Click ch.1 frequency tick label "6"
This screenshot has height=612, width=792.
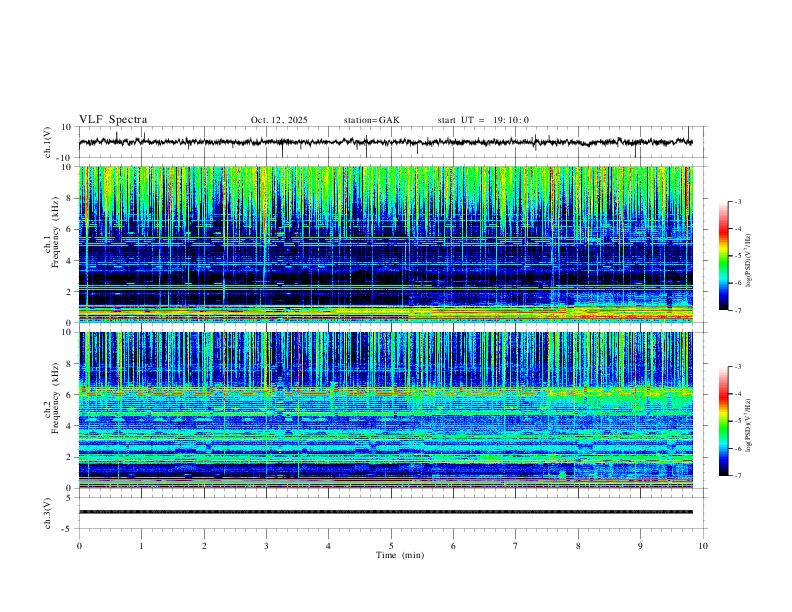click(x=69, y=229)
